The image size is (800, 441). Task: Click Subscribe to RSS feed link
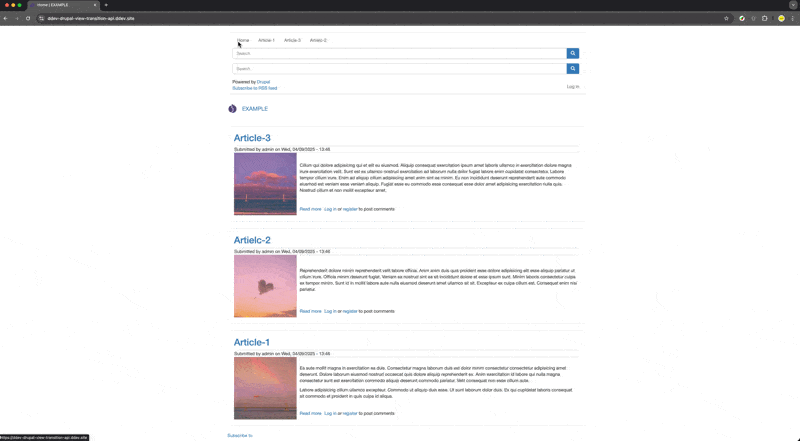tap(254, 88)
